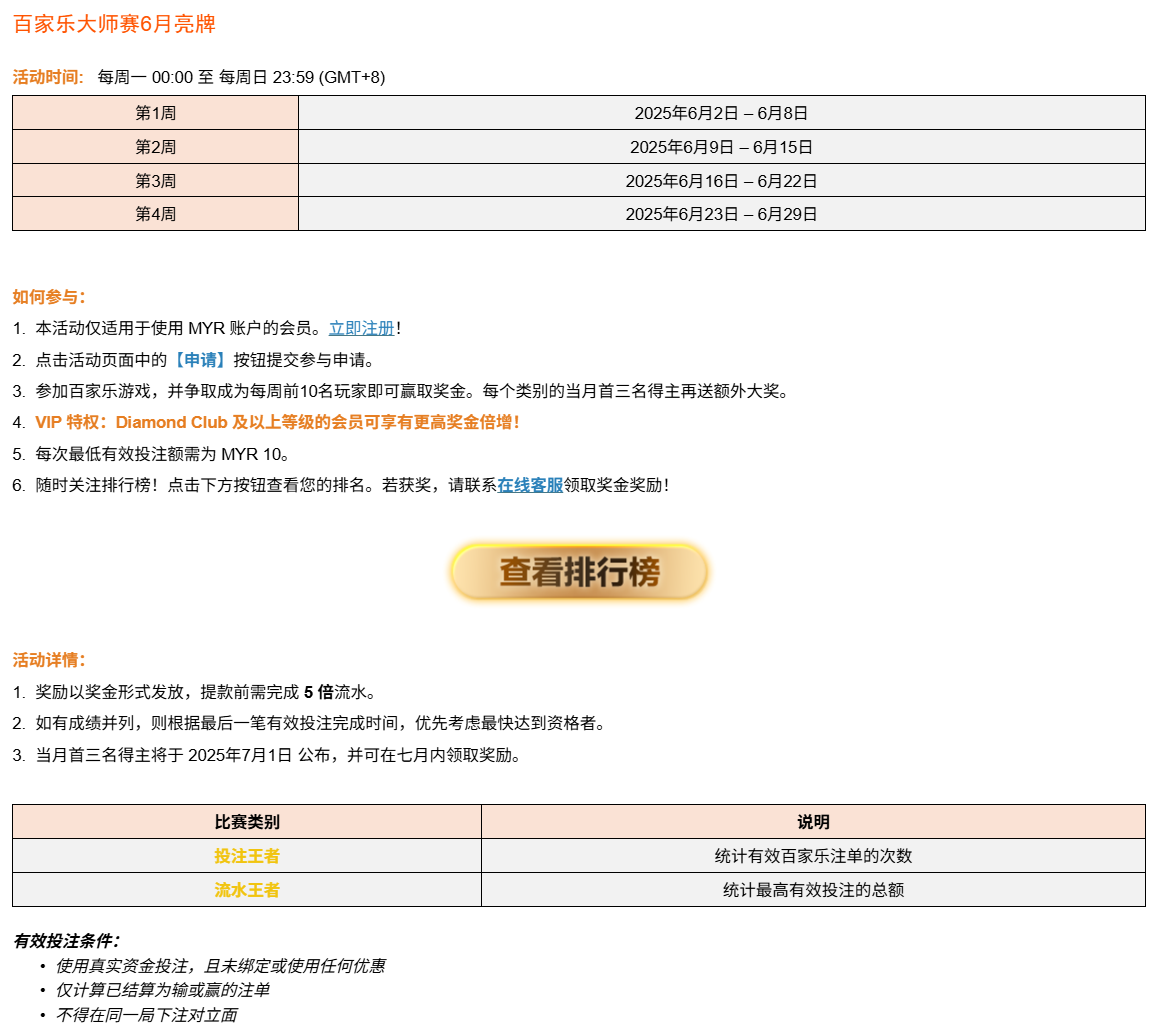This screenshot has width=1158, height=1033.
Task: Click the 如何参与 section heading
Action: click(x=40, y=296)
